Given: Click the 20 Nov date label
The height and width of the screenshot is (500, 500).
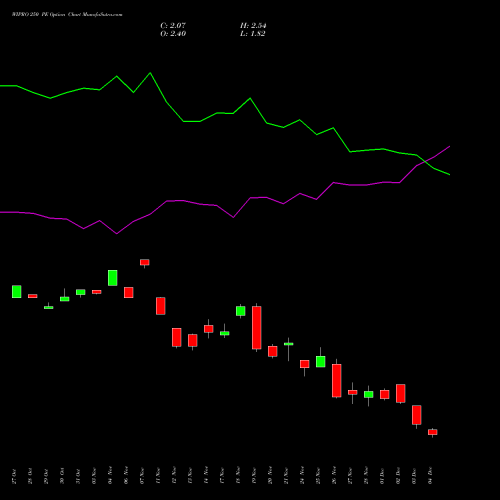Looking at the screenshot, I should pyautogui.click(x=270, y=475).
